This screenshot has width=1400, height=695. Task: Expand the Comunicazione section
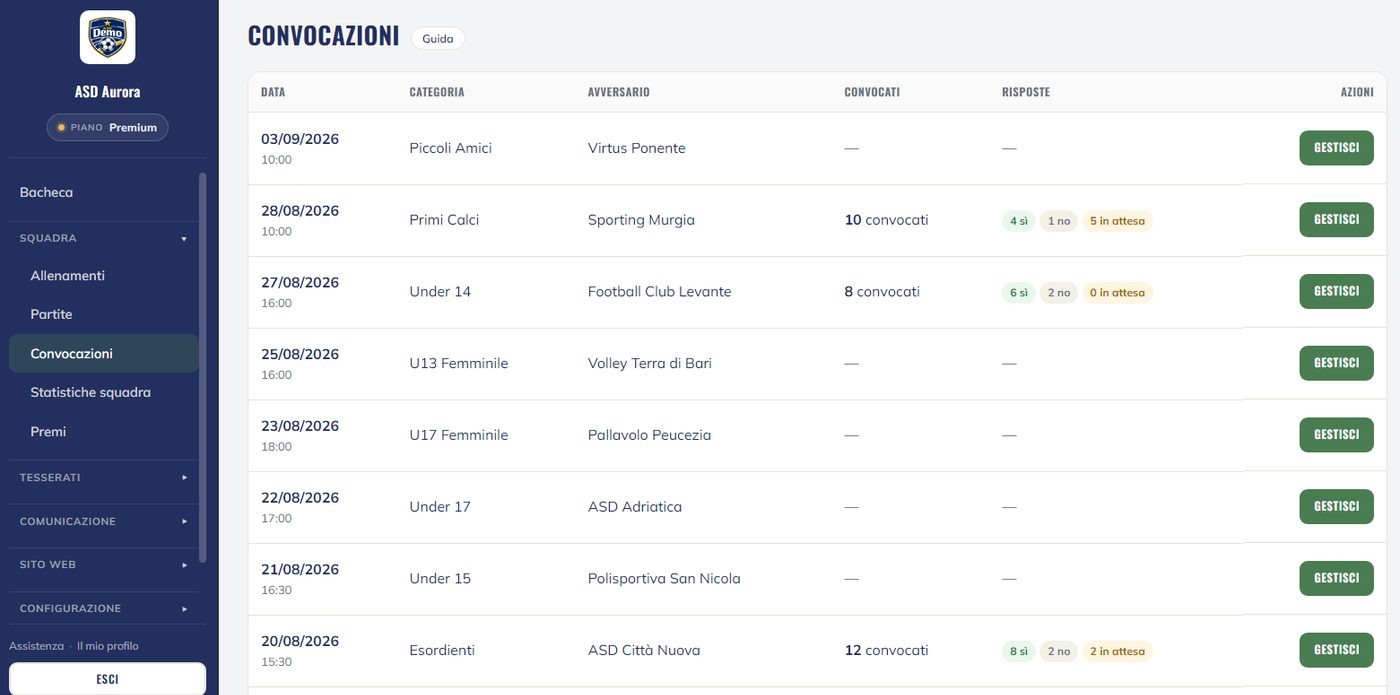point(103,521)
